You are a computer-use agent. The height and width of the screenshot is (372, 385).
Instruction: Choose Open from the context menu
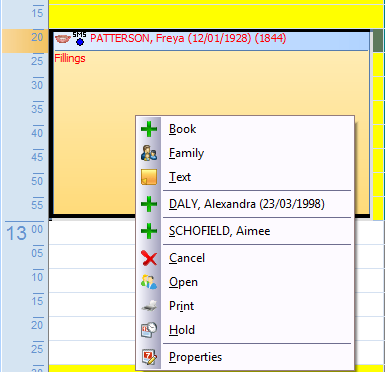pyautogui.click(x=245, y=282)
